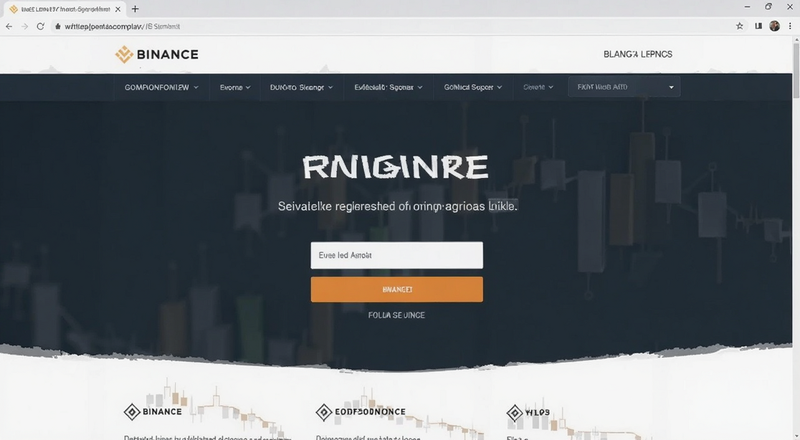800x440 pixels.
Task: Click the browser forward arrow
Action: click(24, 26)
